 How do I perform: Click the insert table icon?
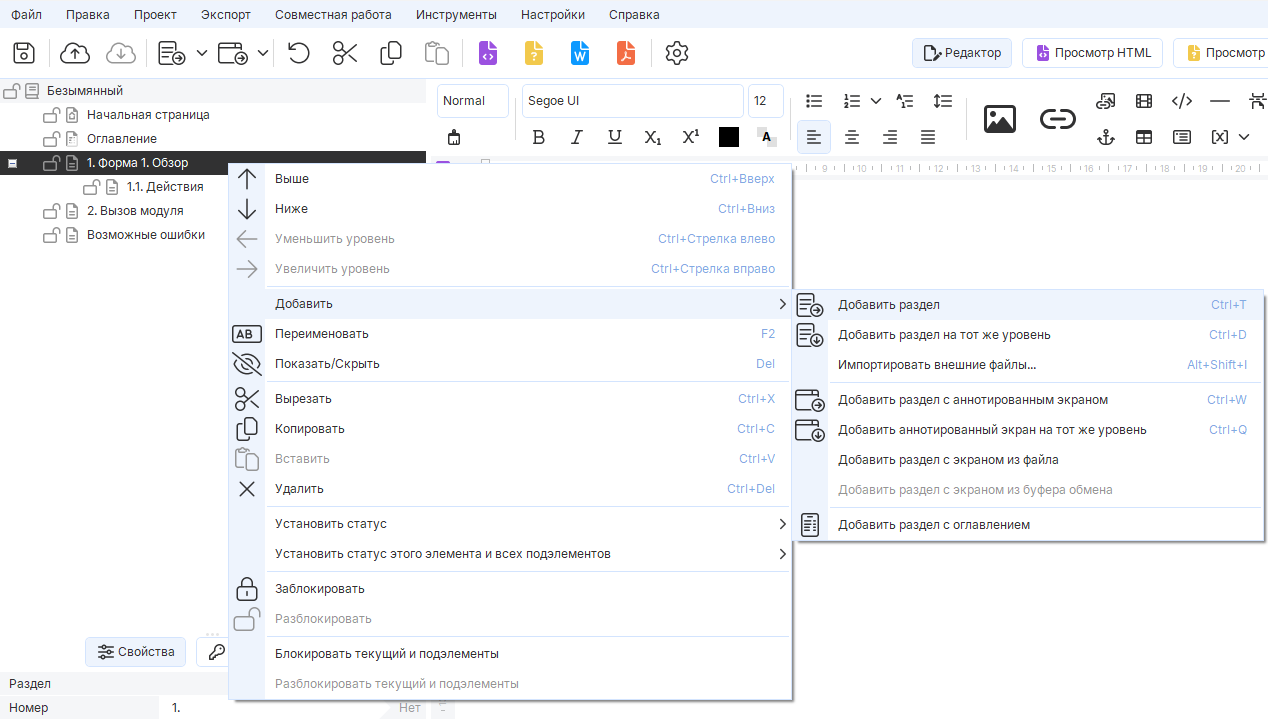coord(1144,137)
